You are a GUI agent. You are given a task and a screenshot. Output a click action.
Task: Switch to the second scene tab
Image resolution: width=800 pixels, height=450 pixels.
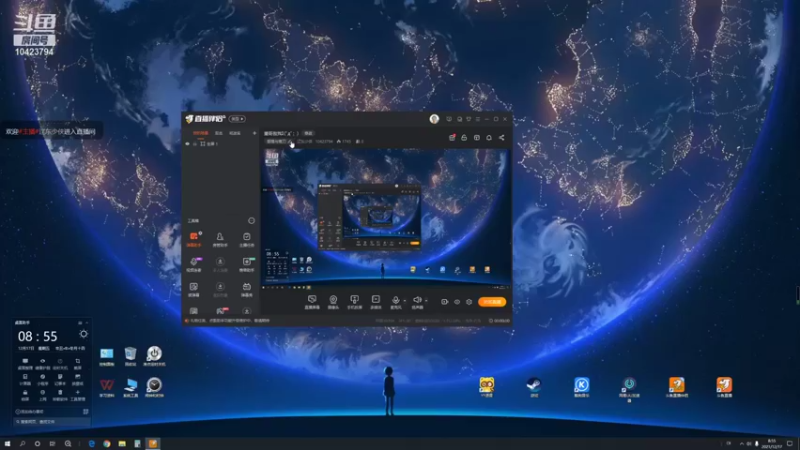pos(219,133)
